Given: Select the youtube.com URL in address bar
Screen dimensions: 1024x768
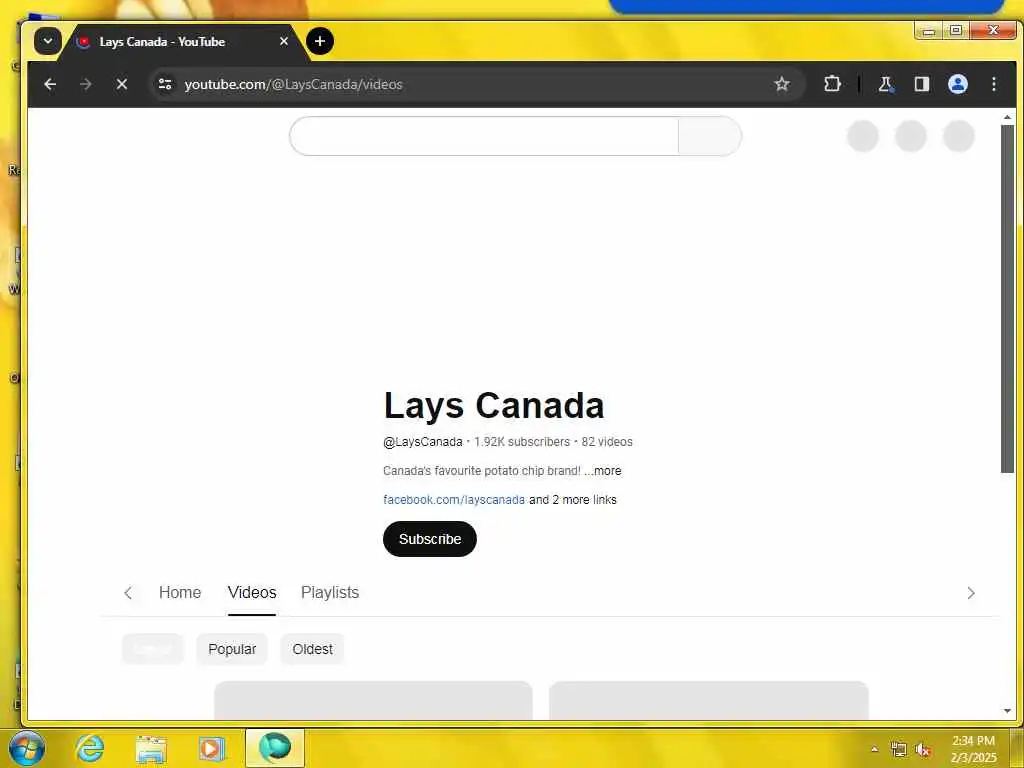Looking at the screenshot, I should coord(293,84).
